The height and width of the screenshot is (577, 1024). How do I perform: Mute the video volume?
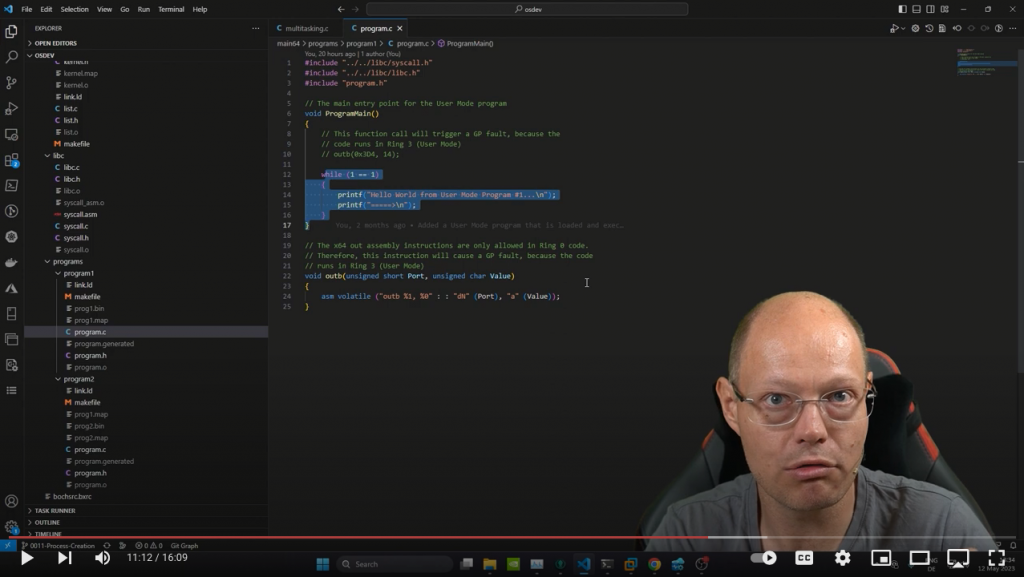click(x=102, y=557)
